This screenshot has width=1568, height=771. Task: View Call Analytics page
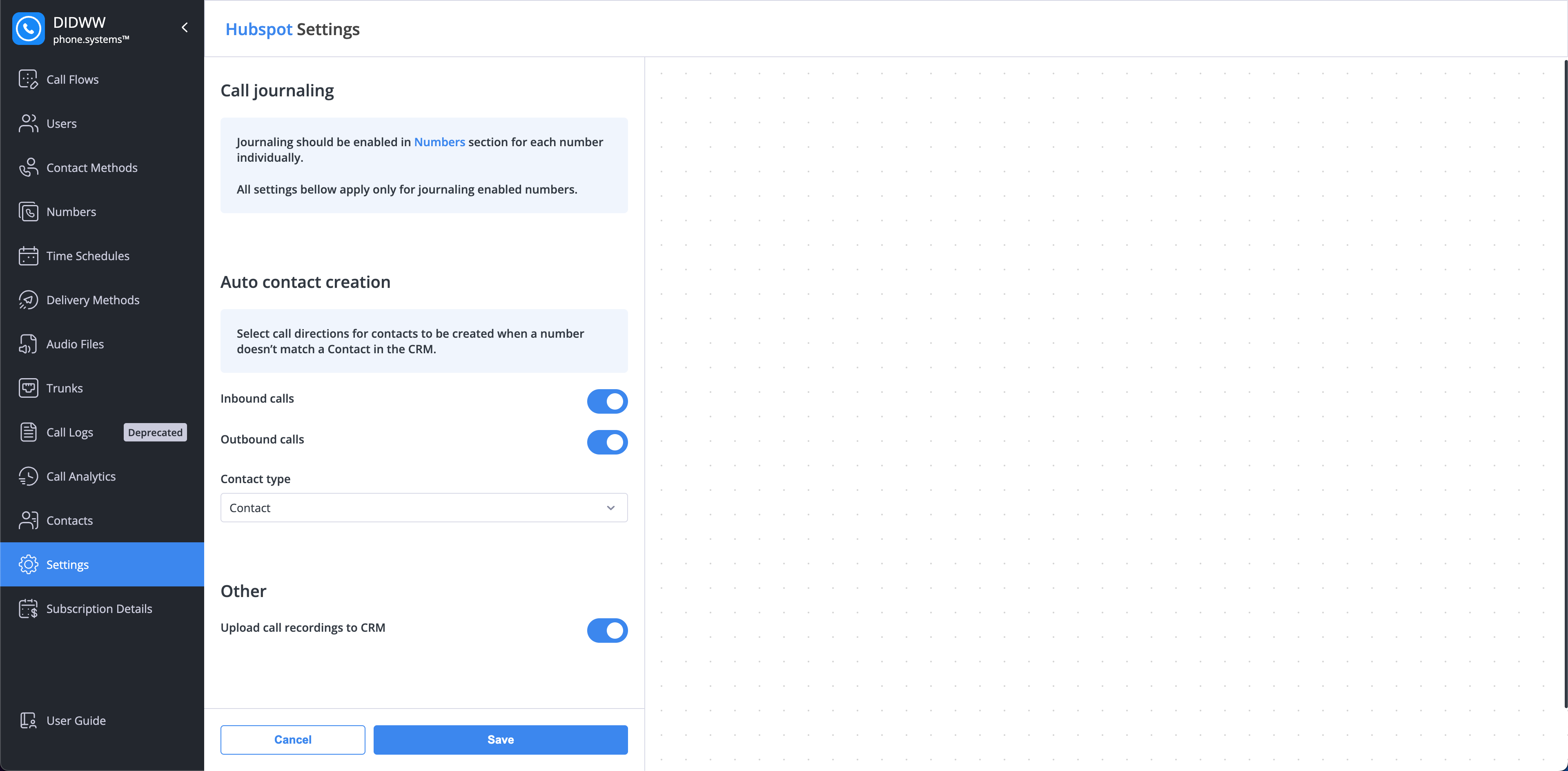(102, 477)
